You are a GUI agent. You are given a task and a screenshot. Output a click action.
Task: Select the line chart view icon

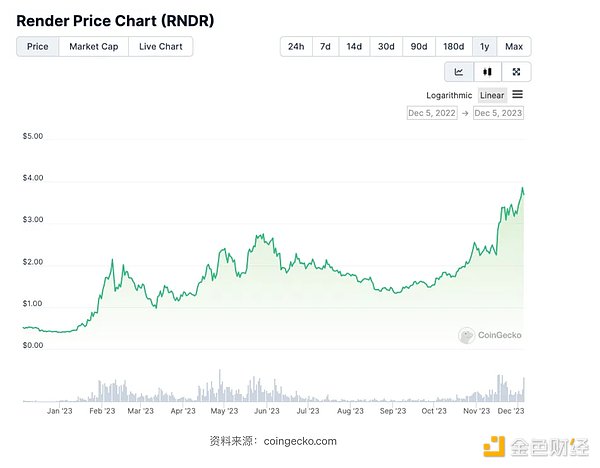tap(459, 72)
